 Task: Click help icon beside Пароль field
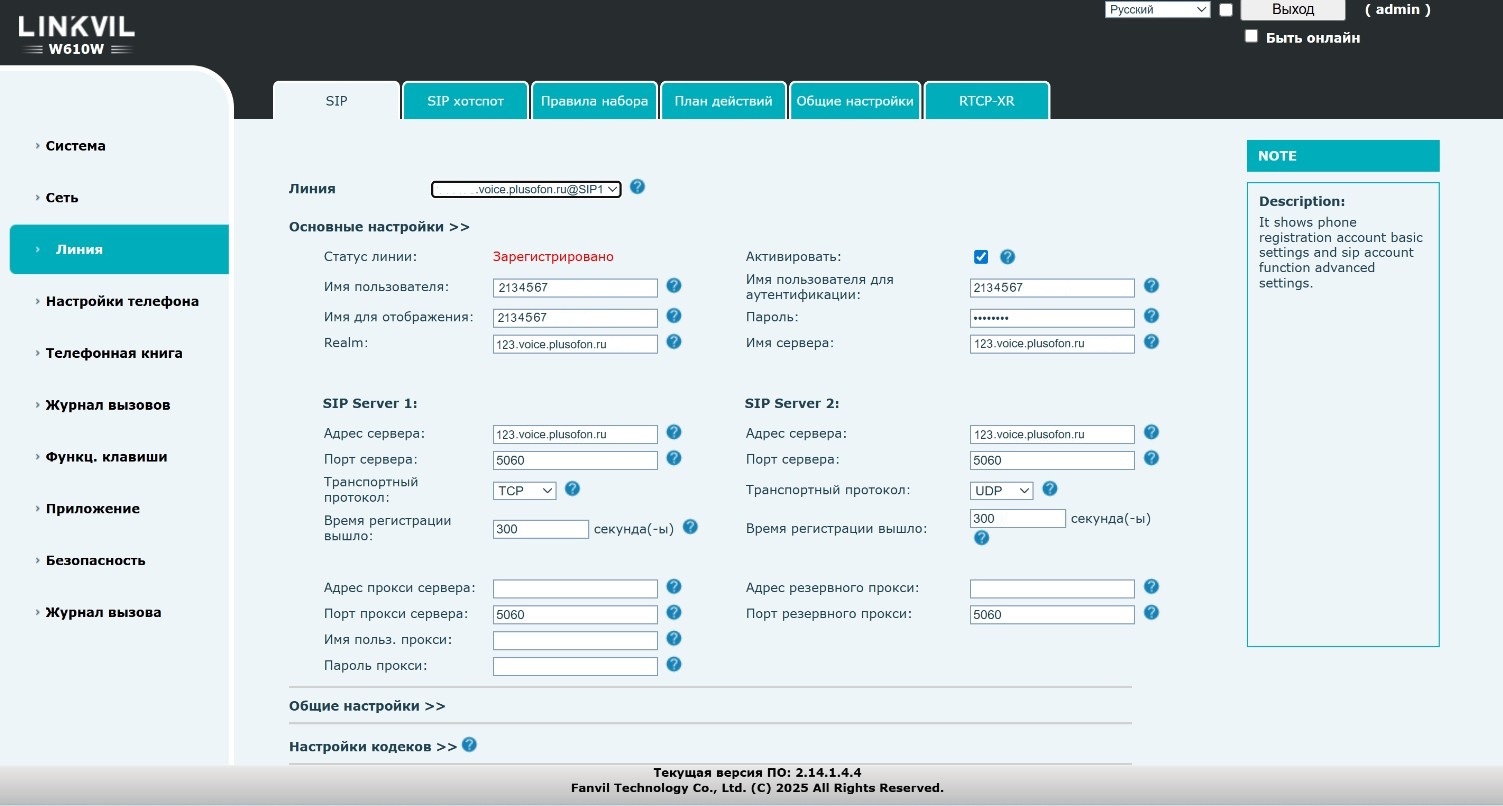pos(1151,316)
